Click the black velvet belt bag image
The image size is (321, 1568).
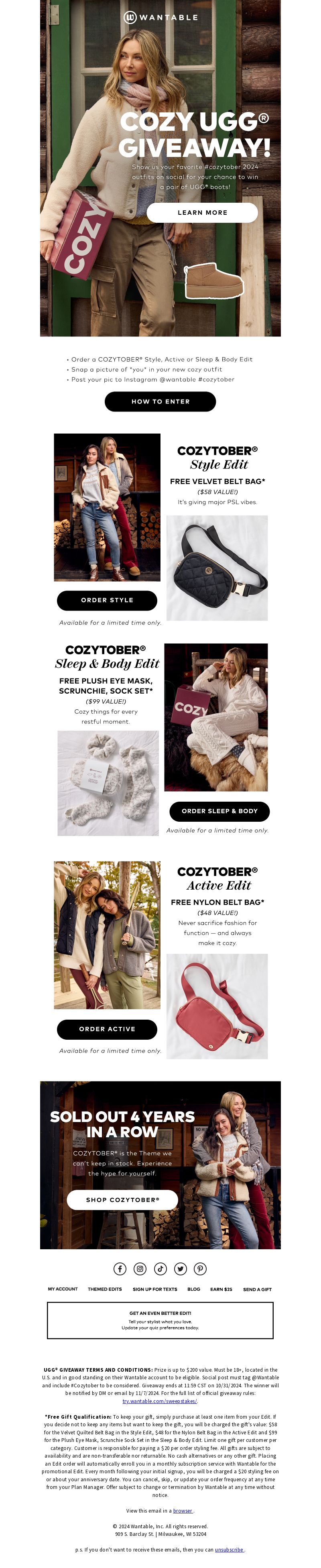click(x=217, y=568)
